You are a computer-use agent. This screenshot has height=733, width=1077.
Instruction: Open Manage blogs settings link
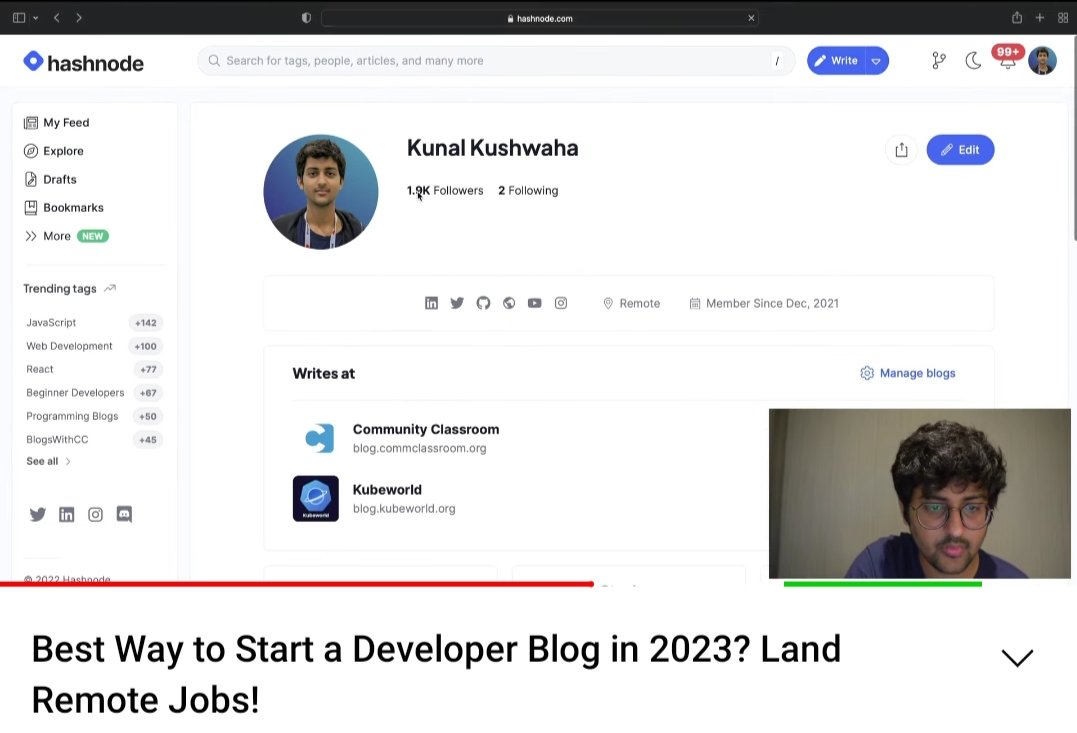pos(908,373)
